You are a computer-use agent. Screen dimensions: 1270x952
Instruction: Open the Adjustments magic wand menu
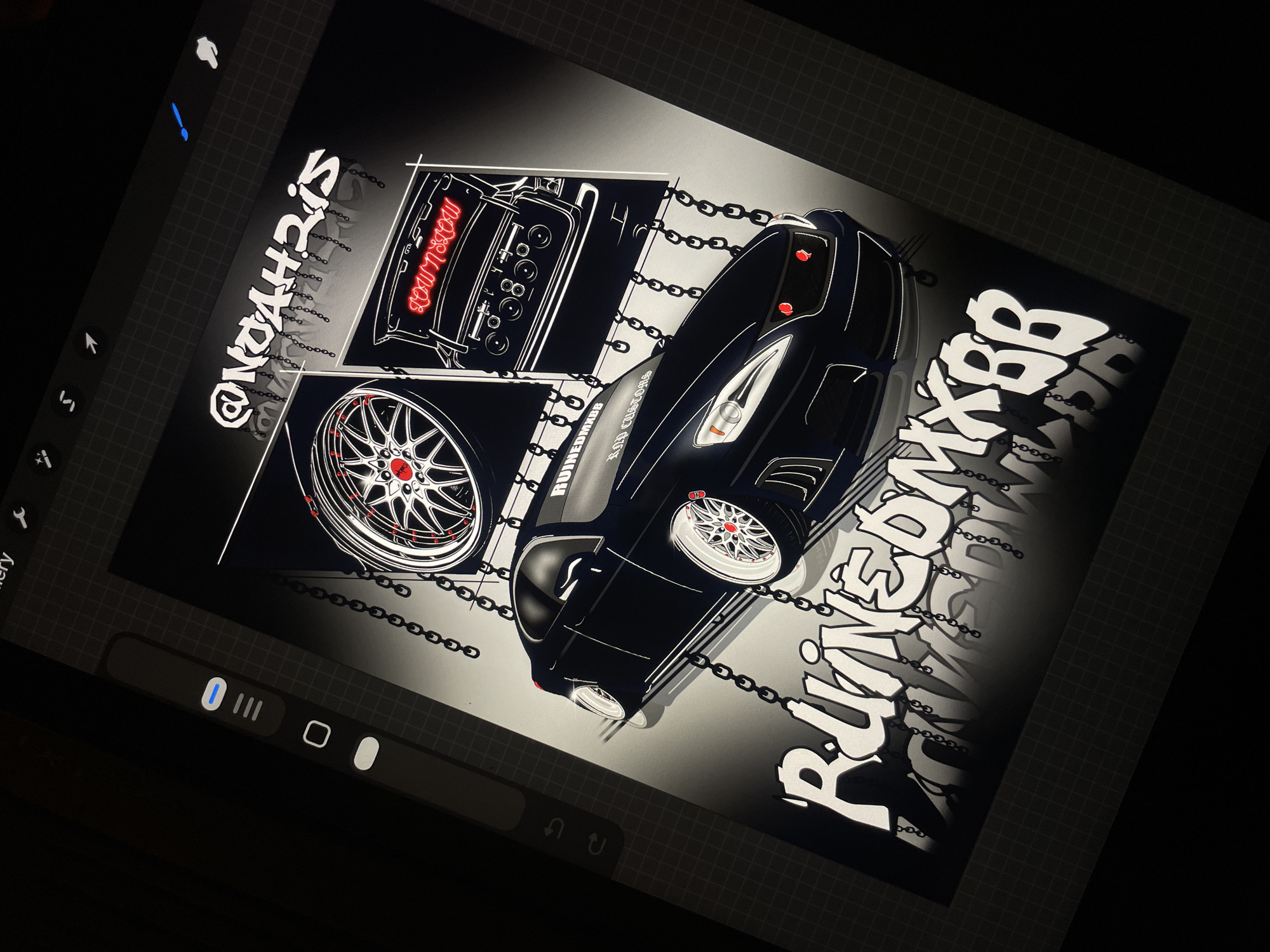[44, 457]
